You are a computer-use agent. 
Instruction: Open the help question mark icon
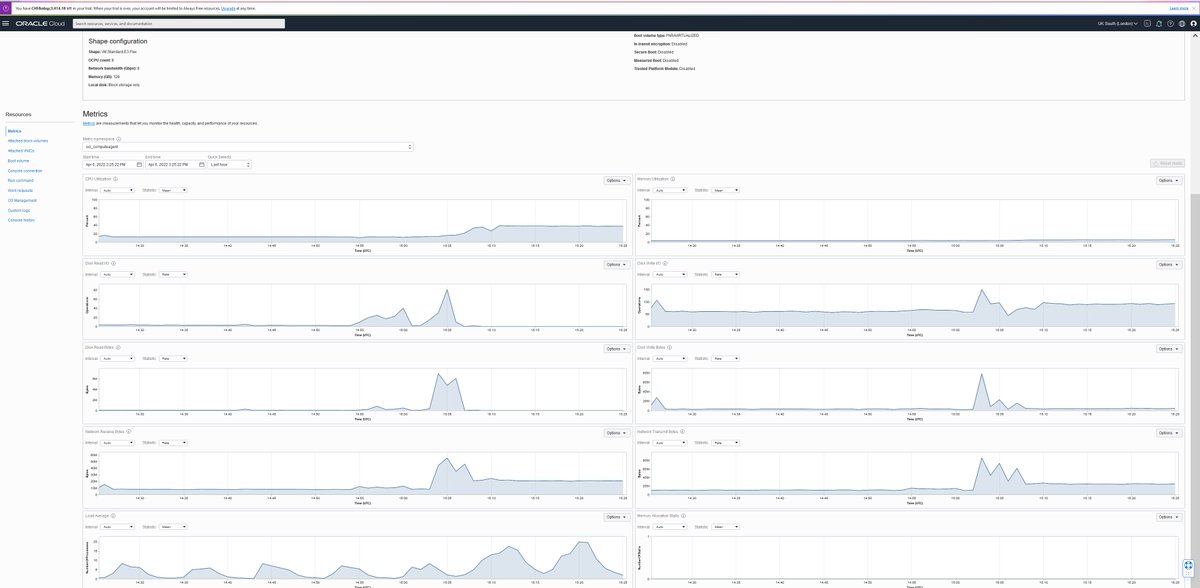coord(1170,23)
